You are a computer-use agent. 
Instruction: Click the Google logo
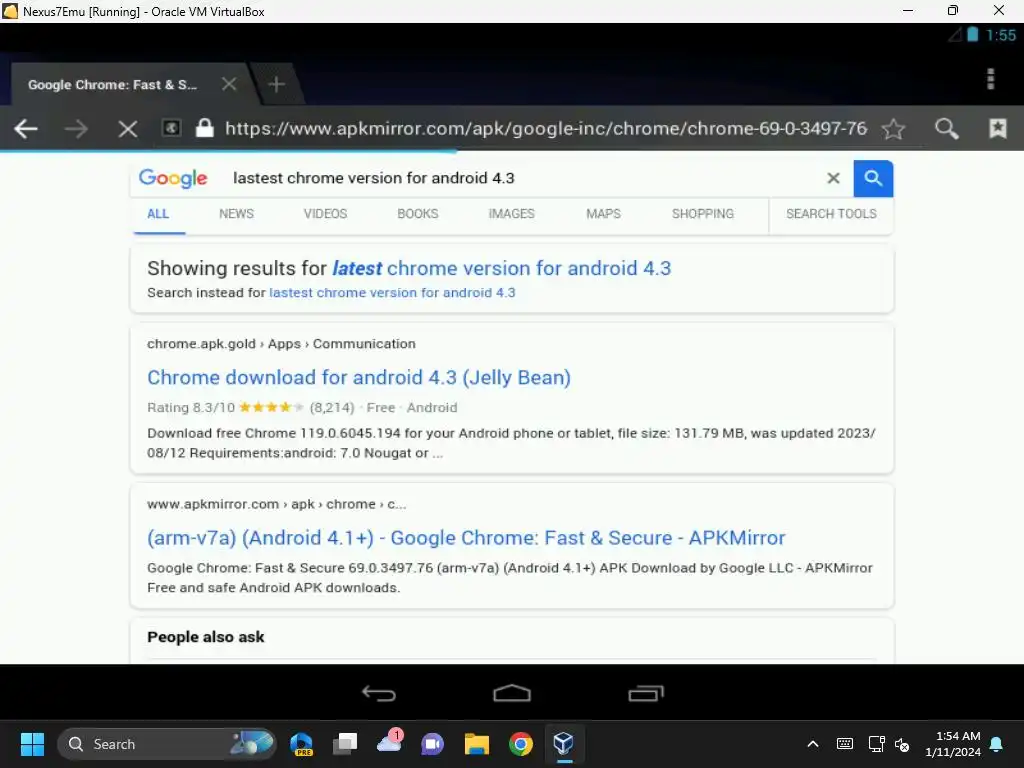click(173, 178)
